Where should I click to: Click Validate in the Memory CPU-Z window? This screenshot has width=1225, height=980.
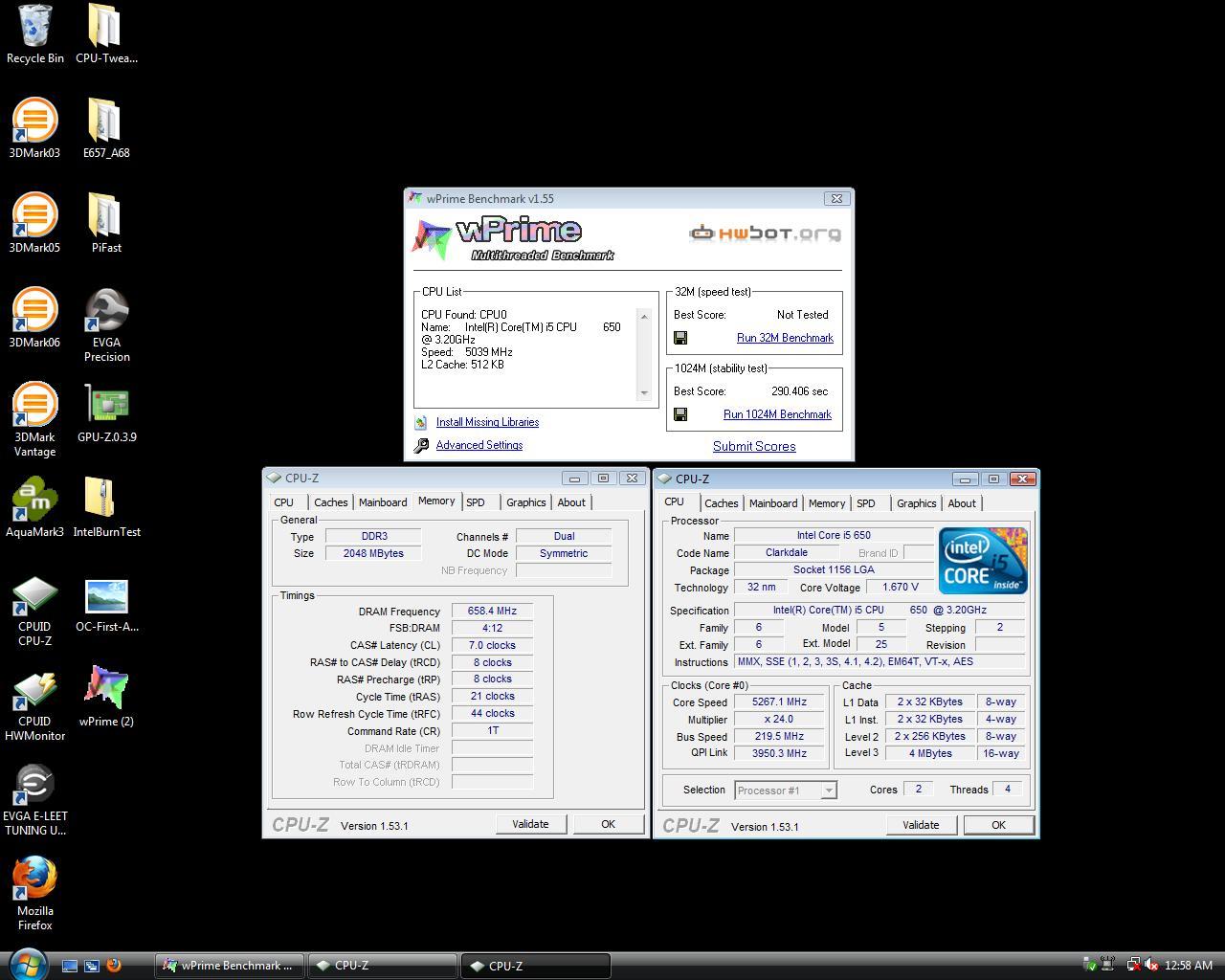(x=530, y=824)
